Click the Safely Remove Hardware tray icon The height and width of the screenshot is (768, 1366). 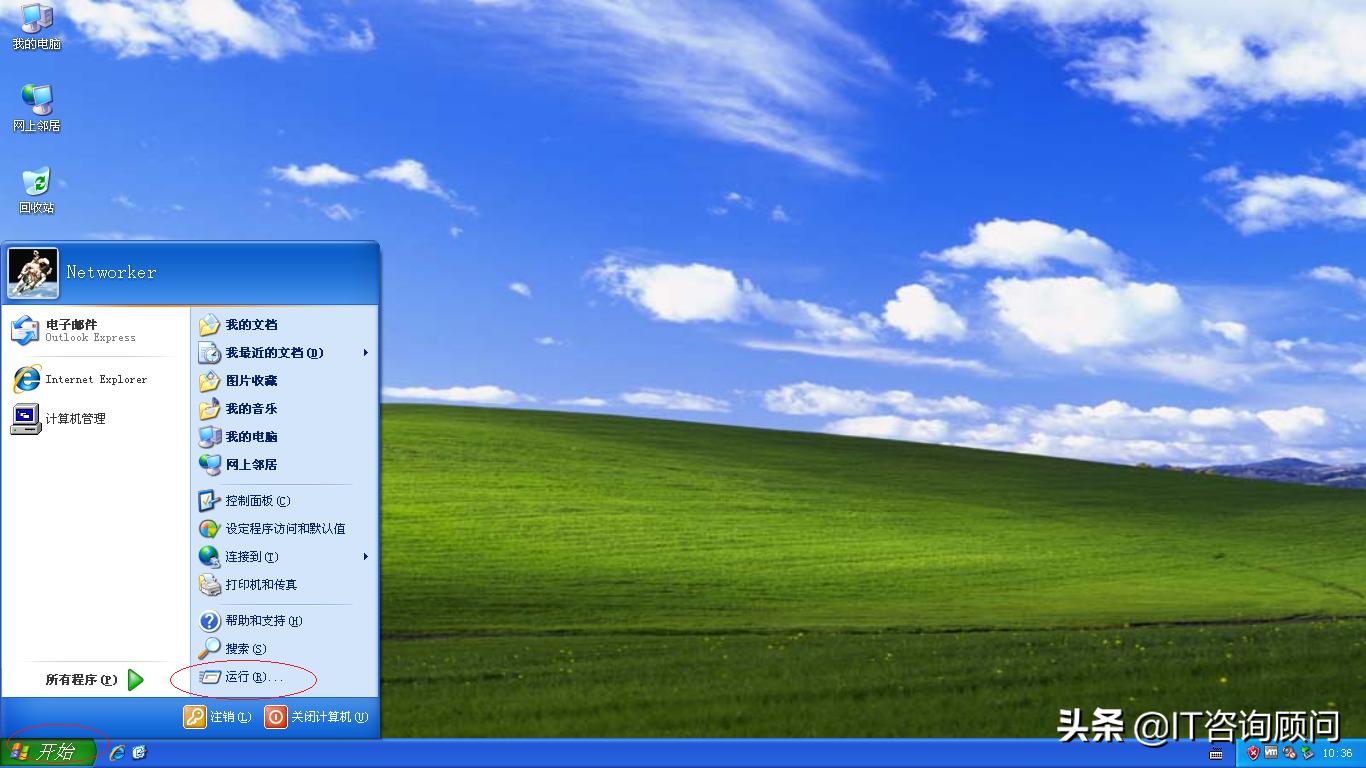(x=1308, y=753)
